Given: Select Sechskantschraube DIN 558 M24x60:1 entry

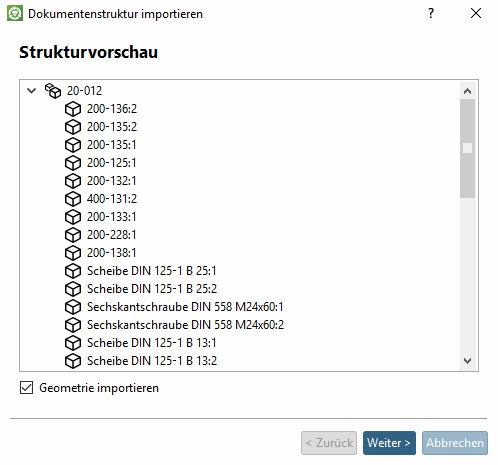Looking at the screenshot, I should [x=185, y=307].
